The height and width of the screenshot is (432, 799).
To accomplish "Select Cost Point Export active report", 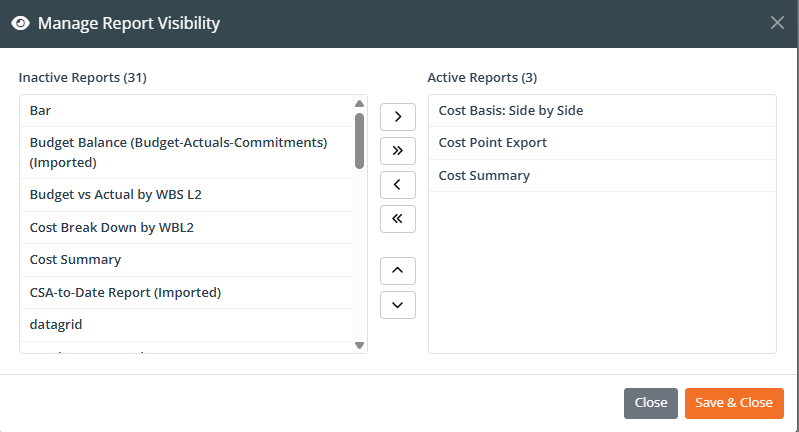I will pos(602,143).
